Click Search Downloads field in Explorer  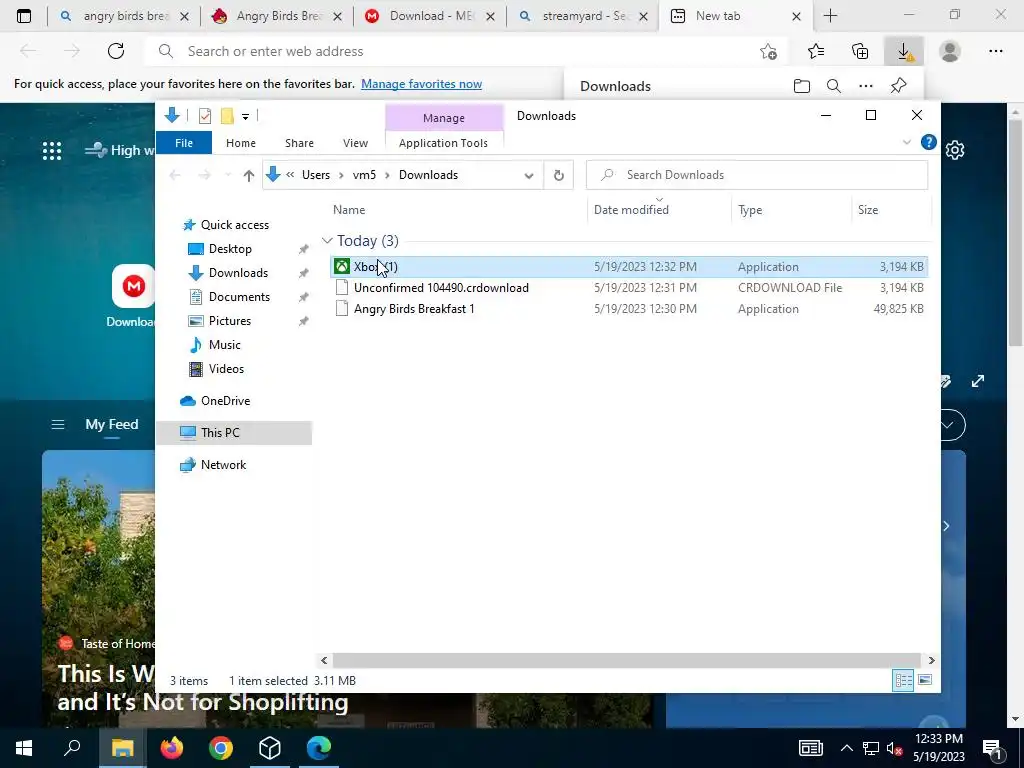757,175
